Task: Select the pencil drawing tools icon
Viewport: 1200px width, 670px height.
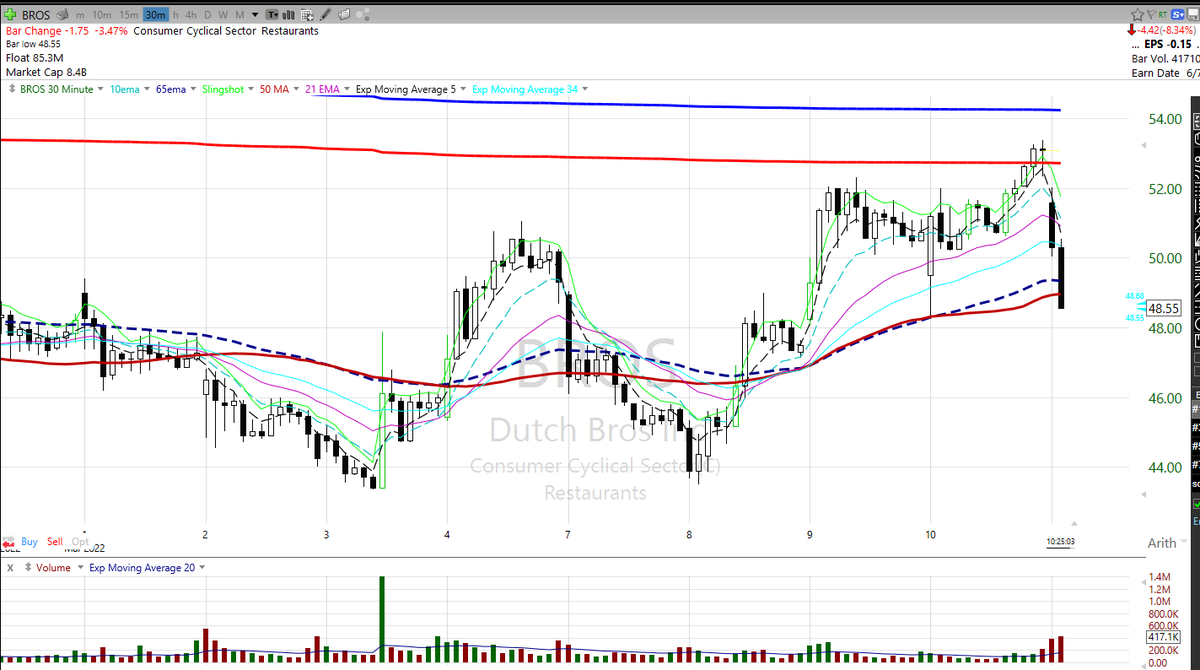Action: (326, 15)
